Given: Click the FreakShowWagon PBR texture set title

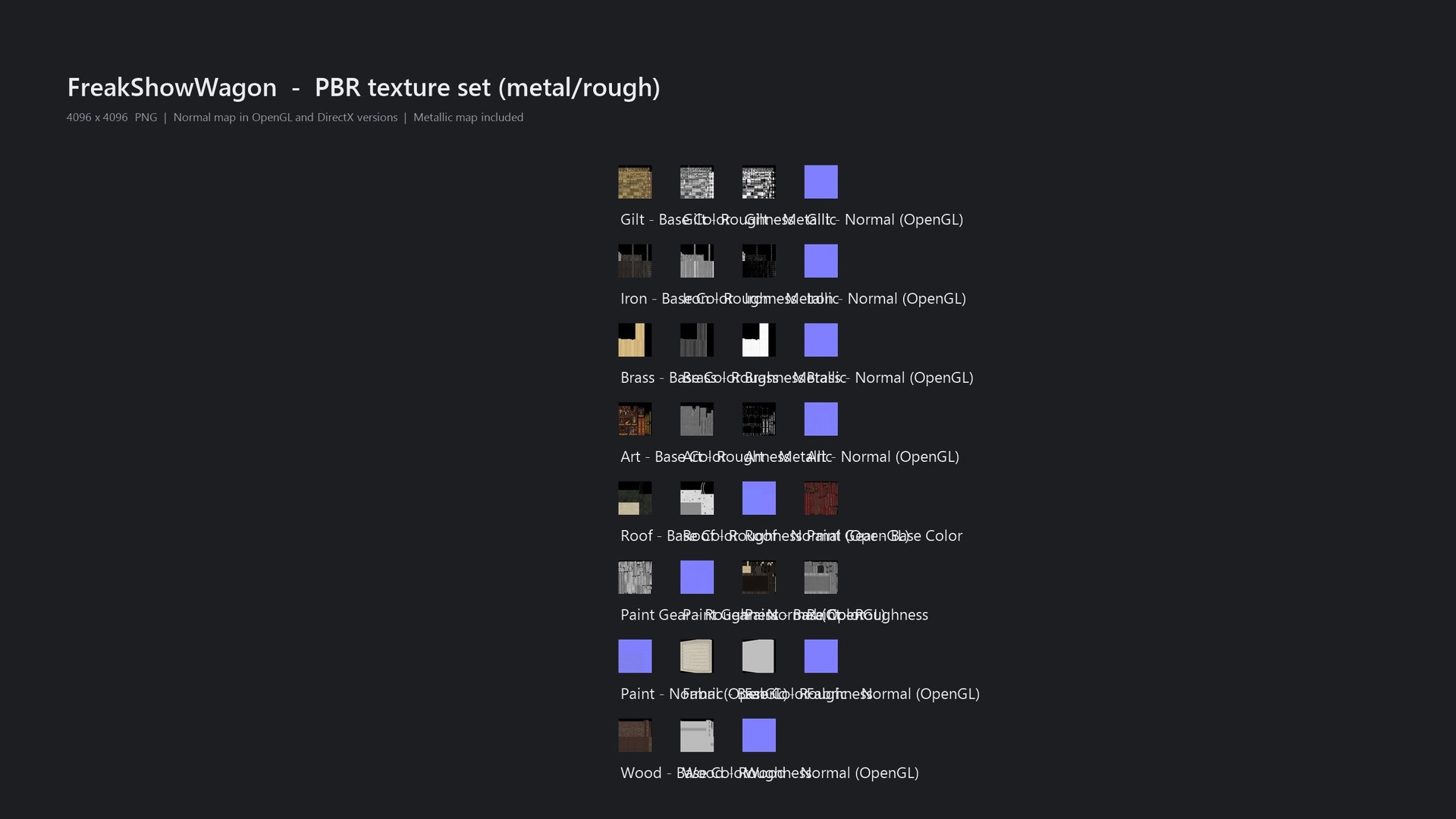Looking at the screenshot, I should point(364,88).
